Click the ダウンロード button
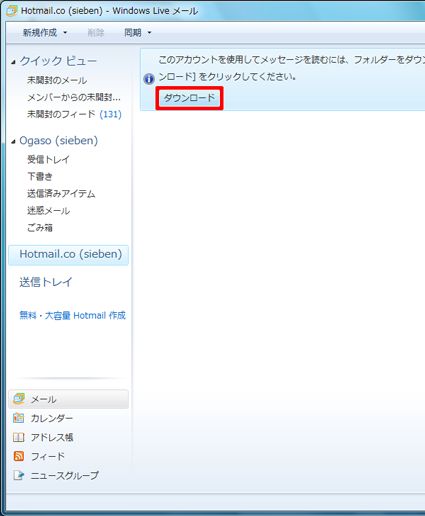The height and width of the screenshot is (516, 425). click(x=189, y=98)
